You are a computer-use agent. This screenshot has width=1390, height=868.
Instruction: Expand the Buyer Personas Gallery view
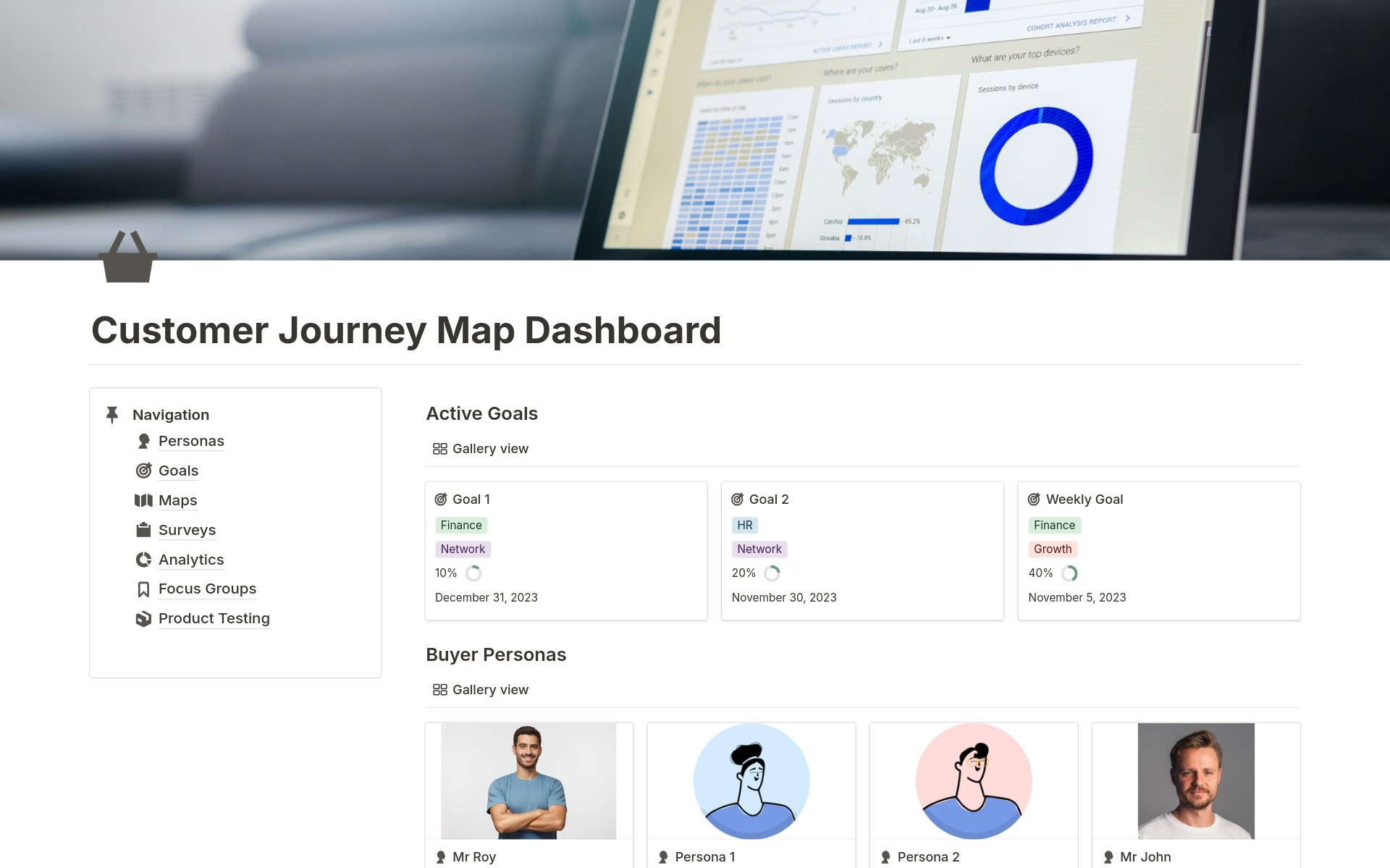[x=489, y=688]
